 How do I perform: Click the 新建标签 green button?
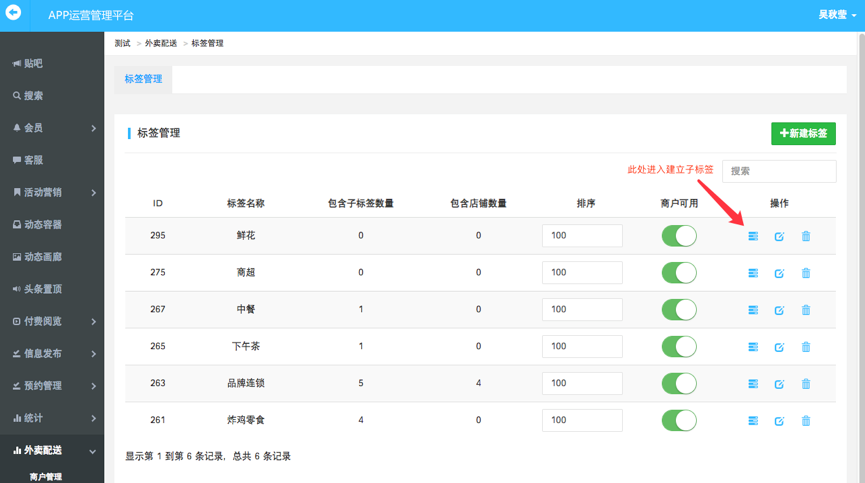[x=803, y=133]
